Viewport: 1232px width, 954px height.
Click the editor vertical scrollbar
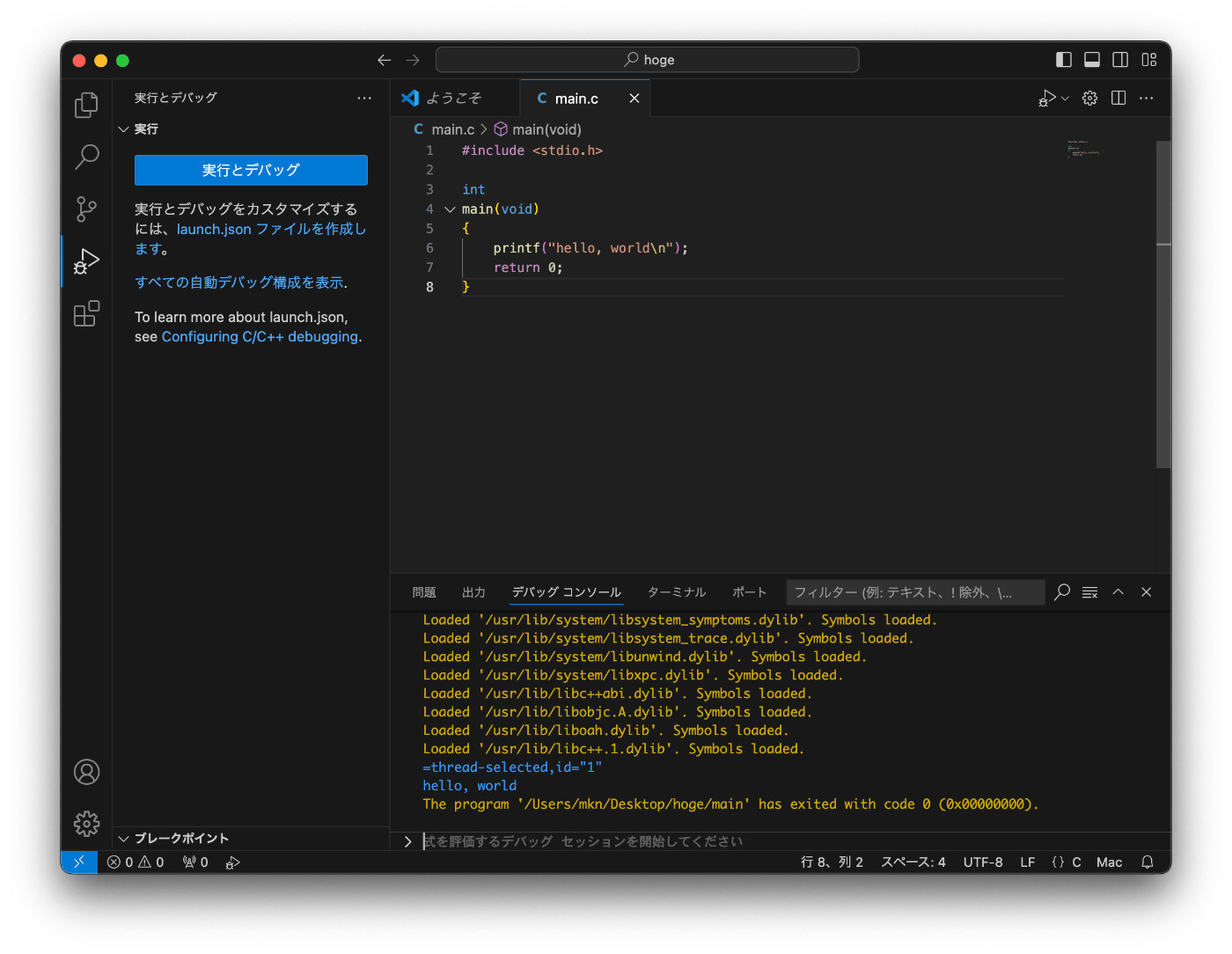pos(1162,304)
